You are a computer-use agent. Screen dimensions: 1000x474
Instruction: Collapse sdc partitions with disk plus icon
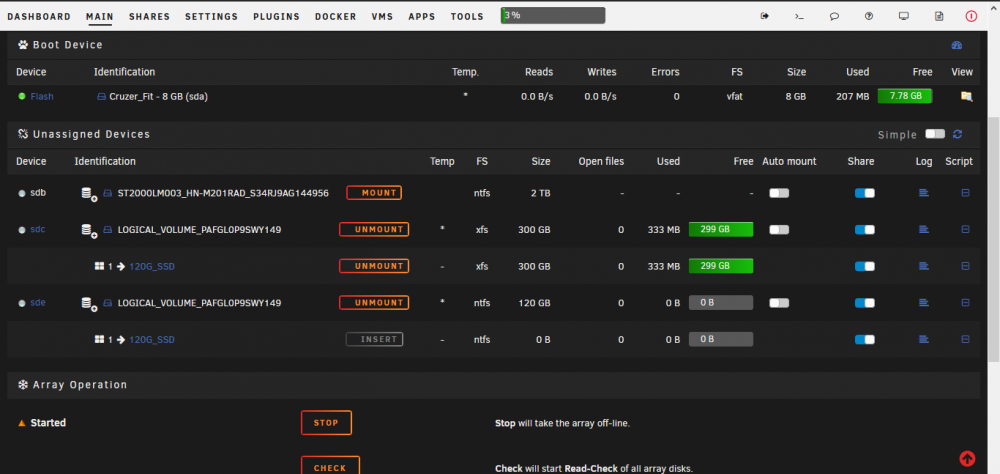[89, 230]
